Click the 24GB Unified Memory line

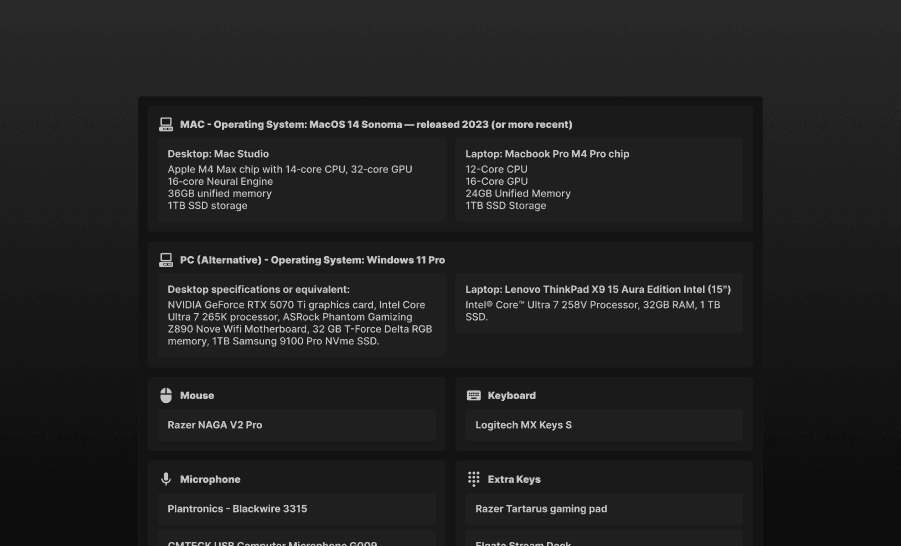[x=518, y=193]
